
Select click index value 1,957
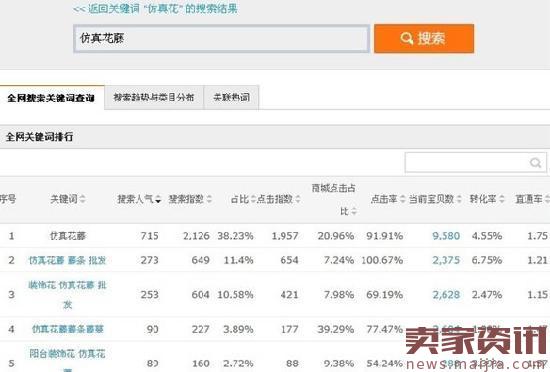click(285, 236)
